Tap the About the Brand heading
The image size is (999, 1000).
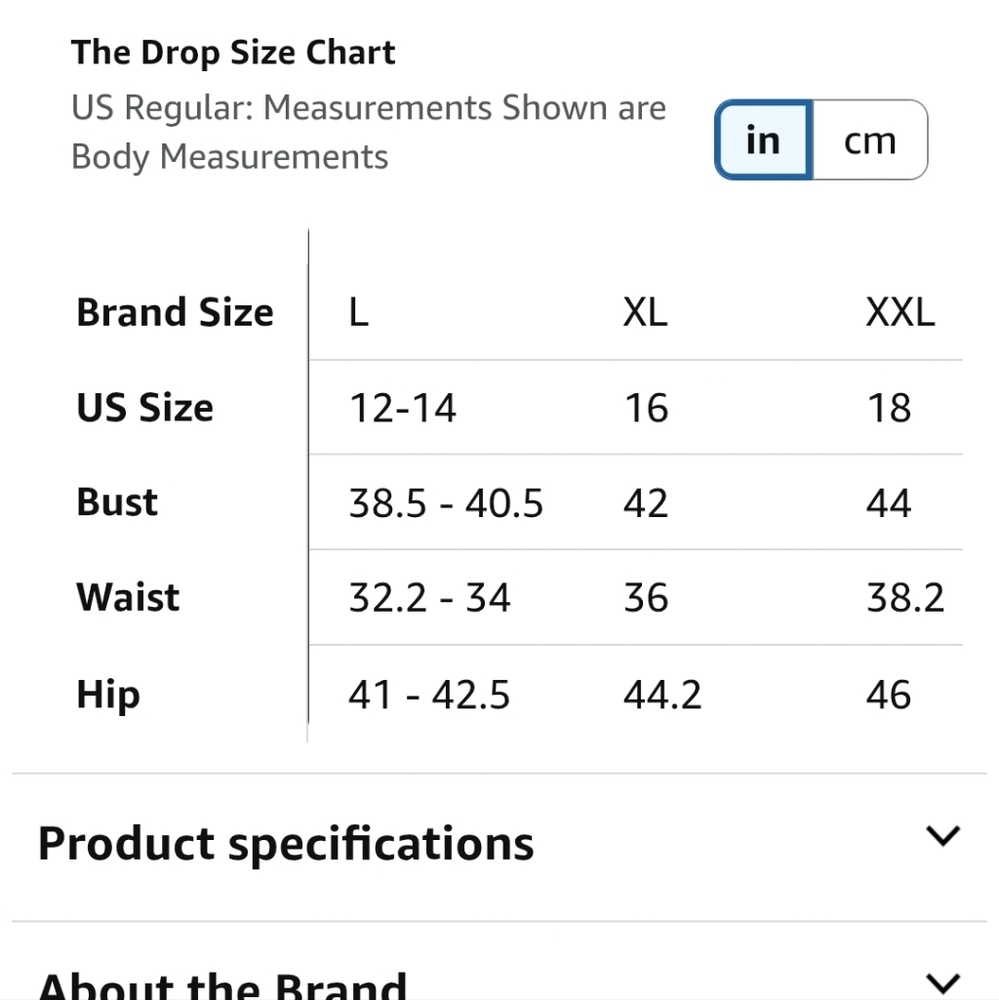pyautogui.click(x=222, y=985)
